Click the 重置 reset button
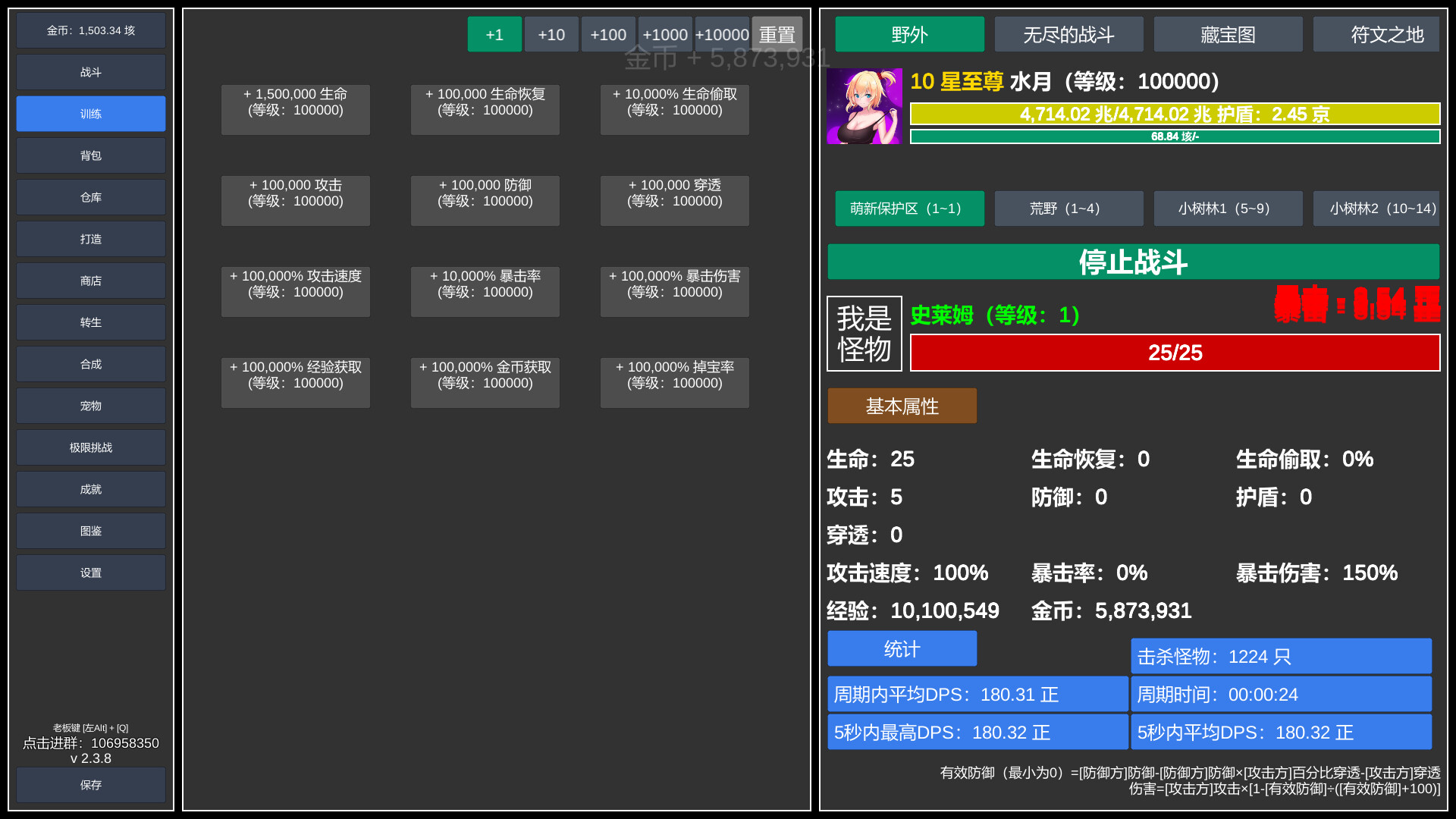Image resolution: width=1456 pixels, height=819 pixels. click(777, 34)
